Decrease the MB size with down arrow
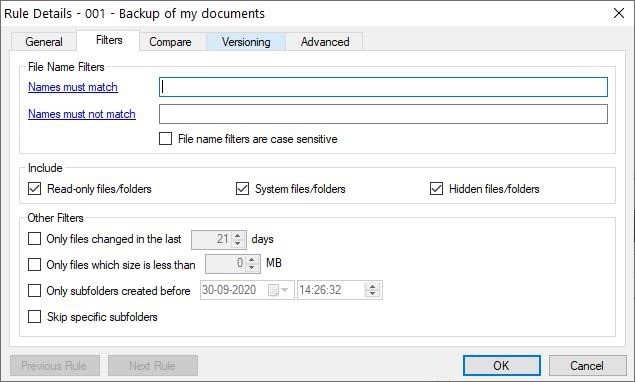The image size is (635, 382). pyautogui.click(x=251, y=268)
